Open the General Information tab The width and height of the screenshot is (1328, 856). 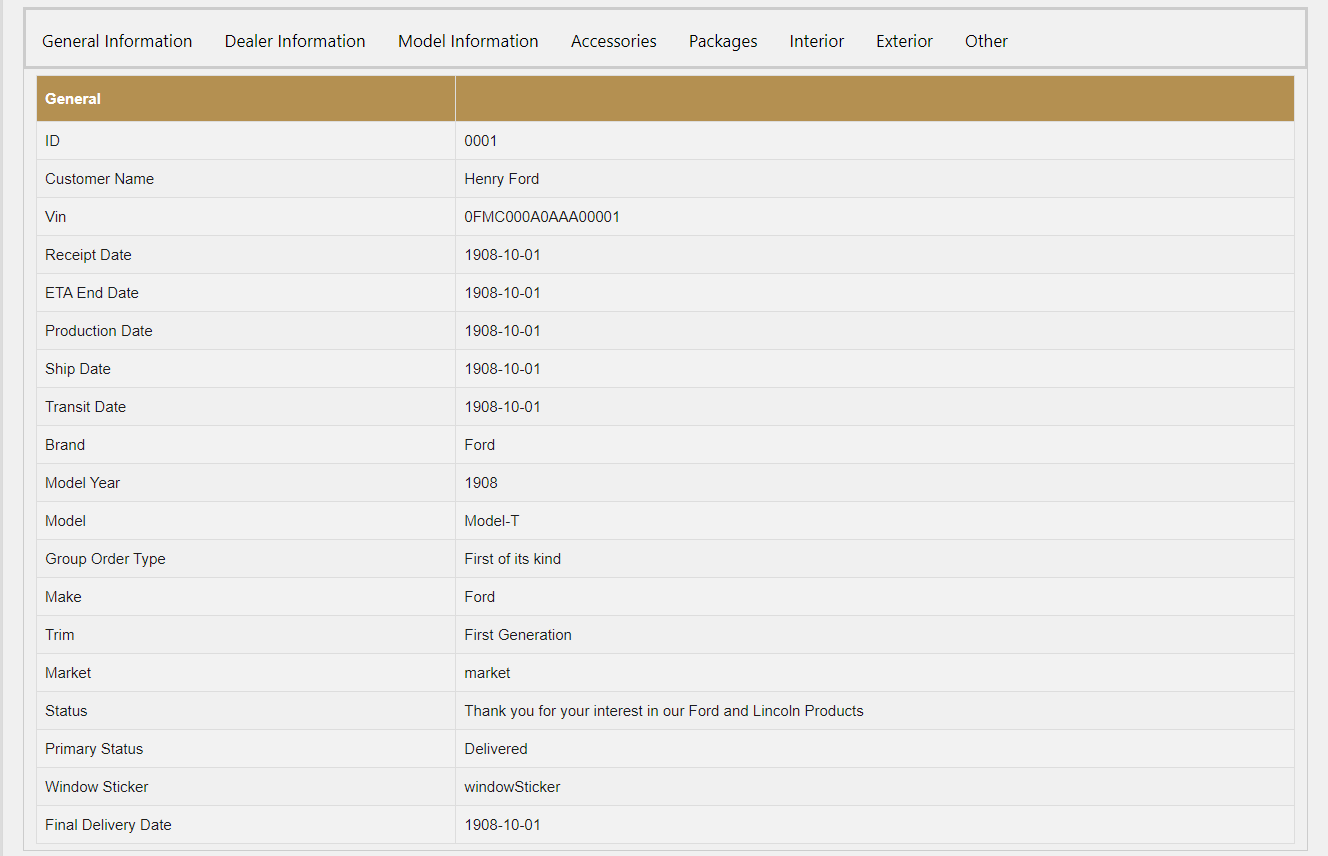117,41
